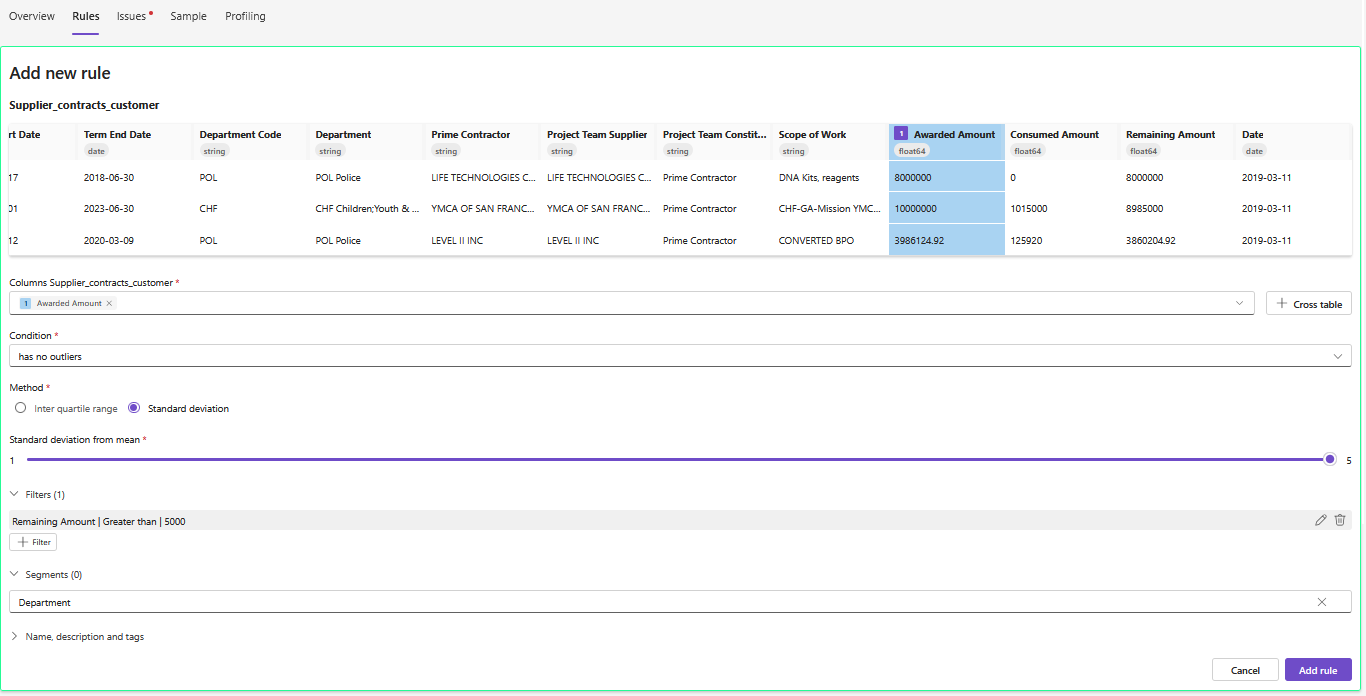Remove Awarded Amount chip with X
The height and width of the screenshot is (696, 1366).
tap(109, 303)
